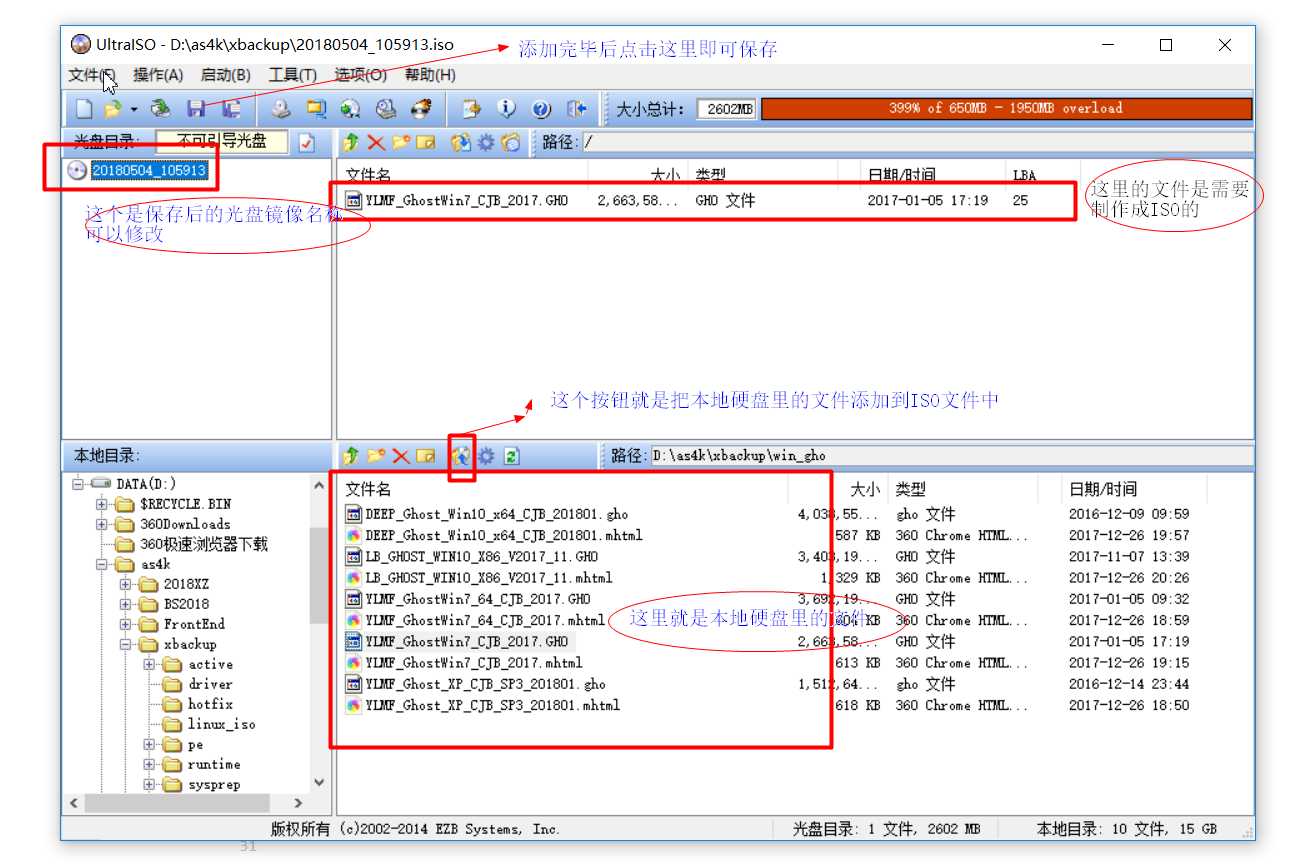
Task: Collapse the DATA(D:) drive node
Action: (x=78, y=484)
